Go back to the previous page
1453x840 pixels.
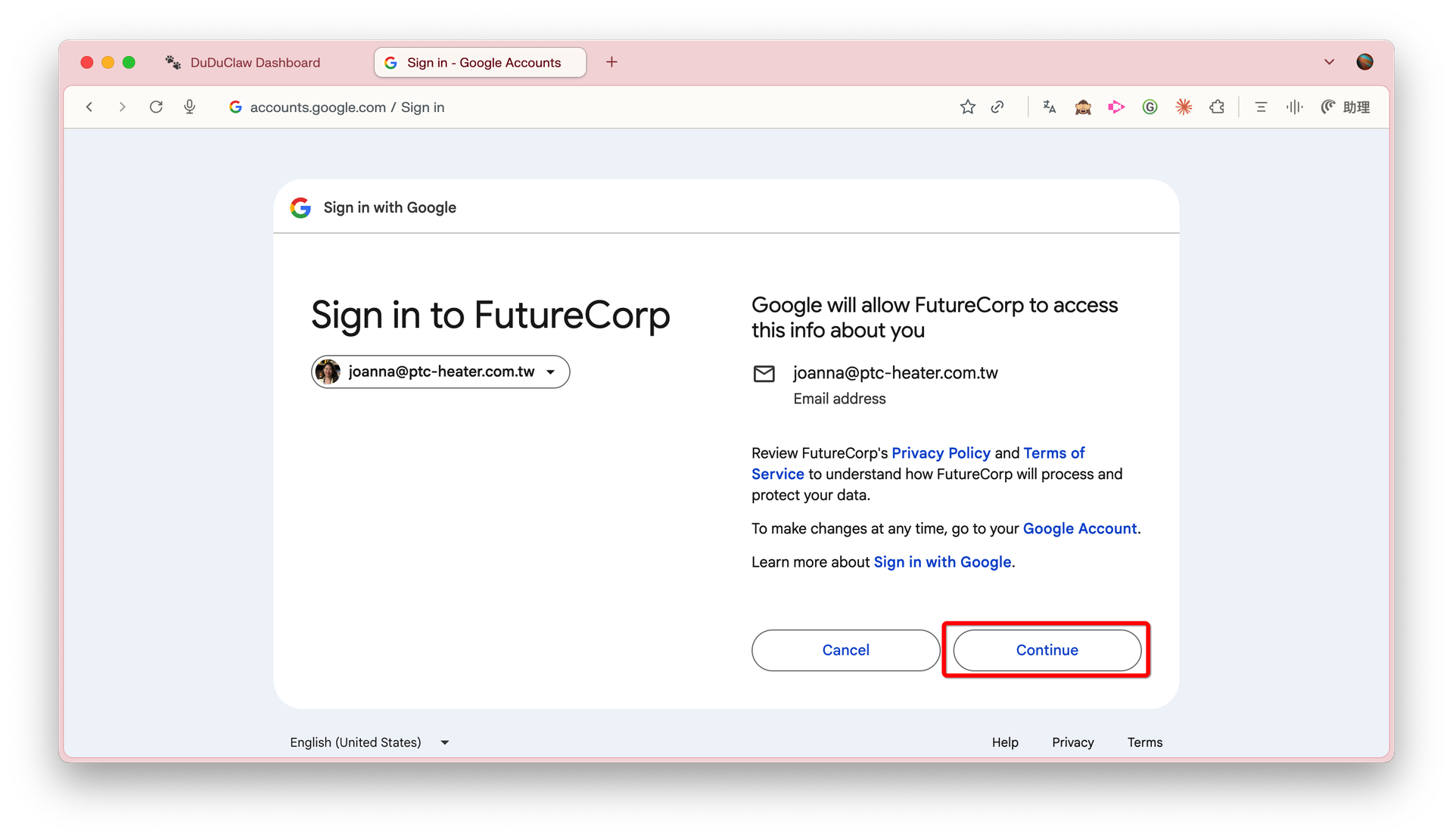(x=89, y=107)
